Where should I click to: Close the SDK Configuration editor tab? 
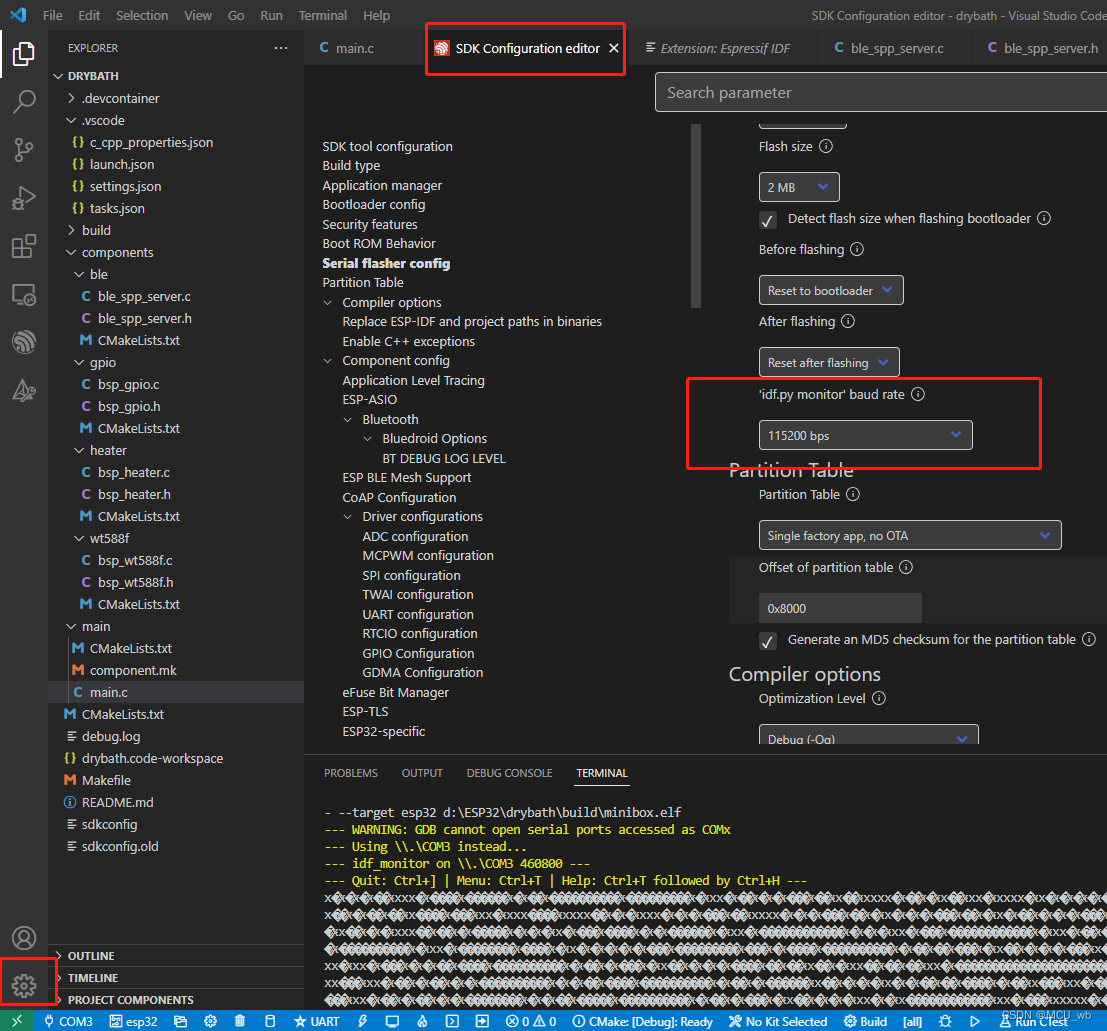(x=614, y=48)
